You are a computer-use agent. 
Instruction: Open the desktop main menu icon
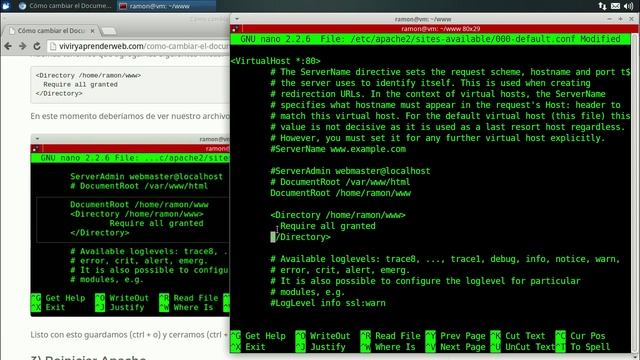(6, 6)
